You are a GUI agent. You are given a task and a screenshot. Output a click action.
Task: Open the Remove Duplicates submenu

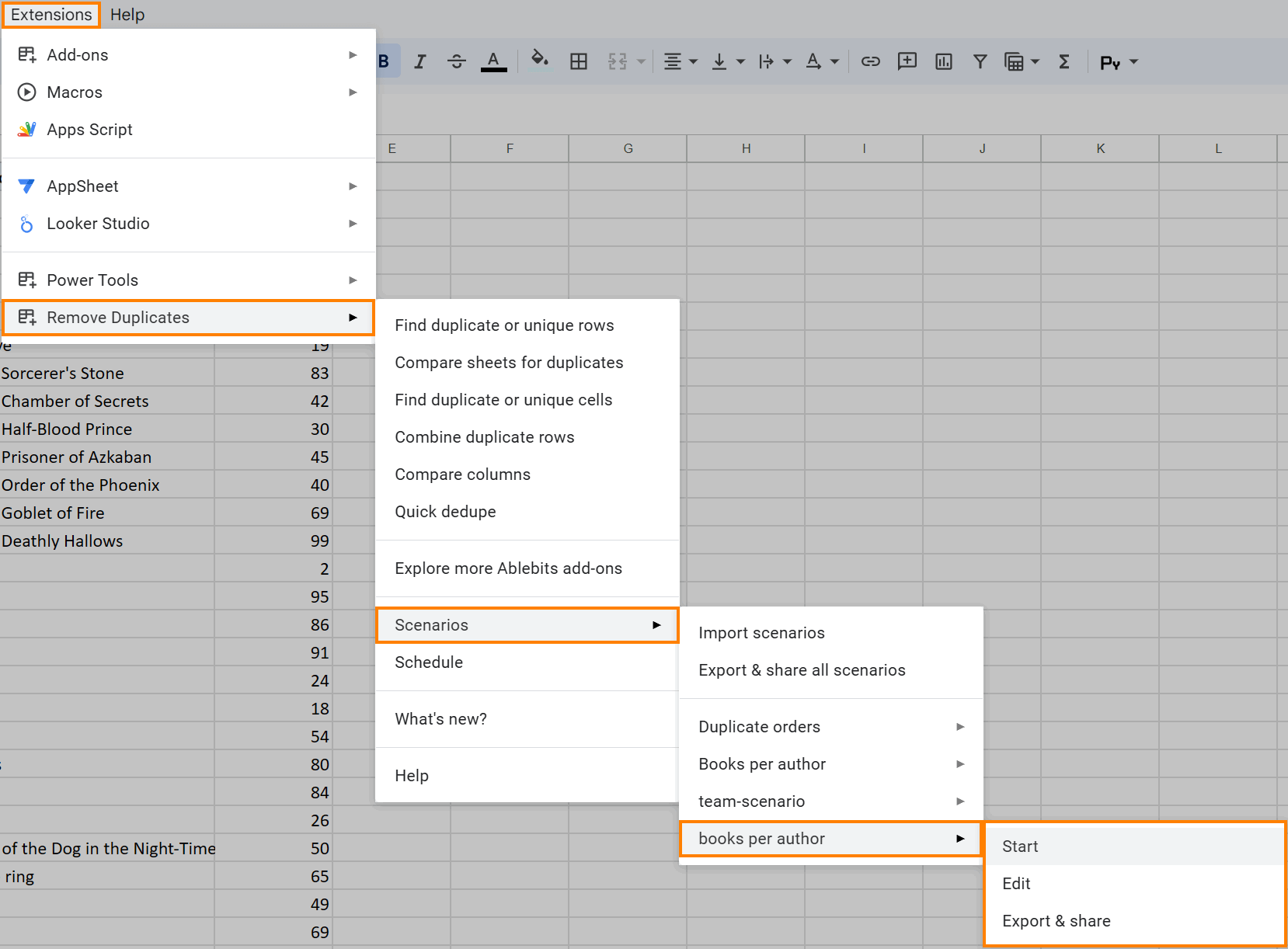point(189,318)
